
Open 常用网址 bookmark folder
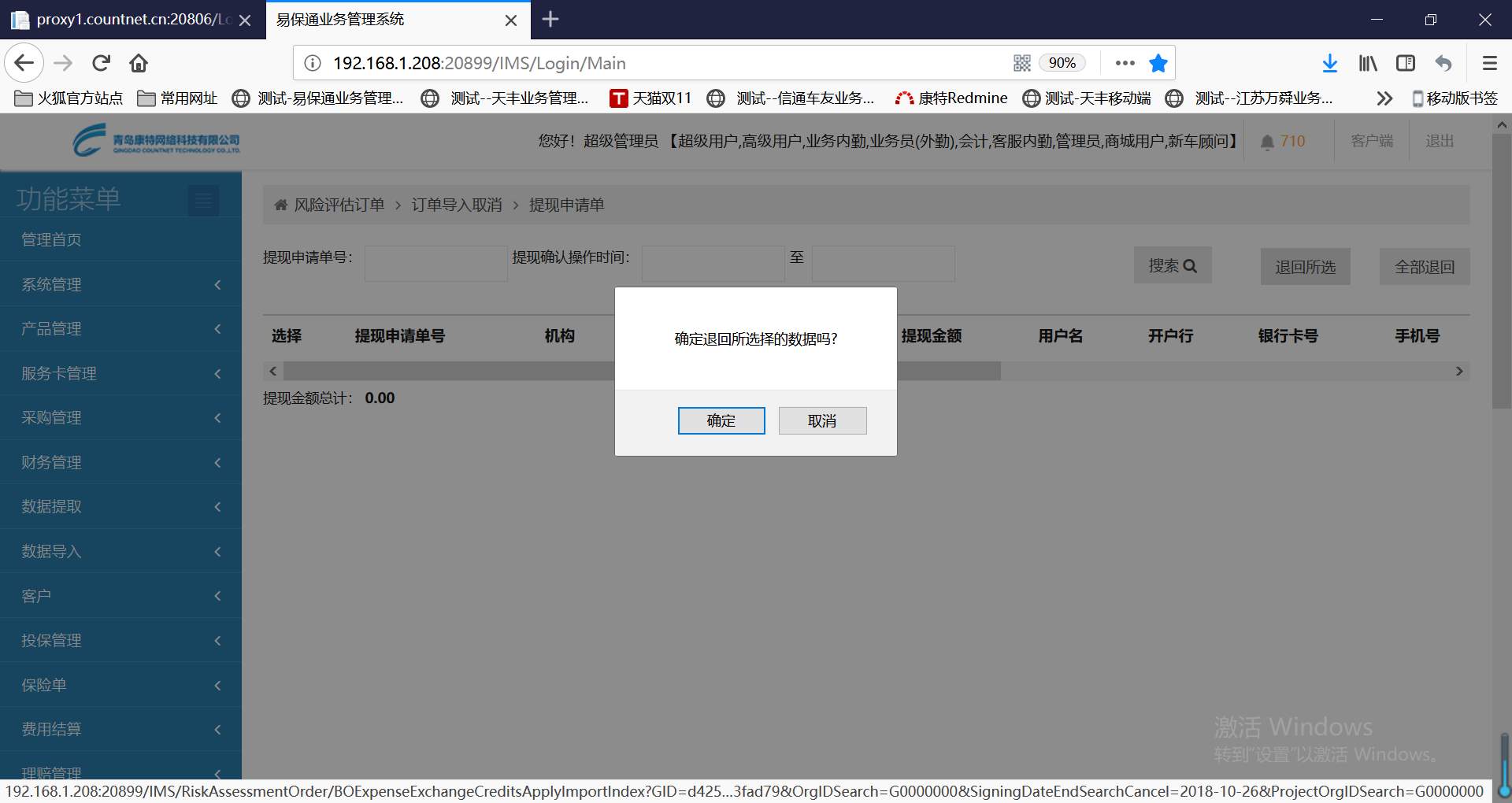177,98
